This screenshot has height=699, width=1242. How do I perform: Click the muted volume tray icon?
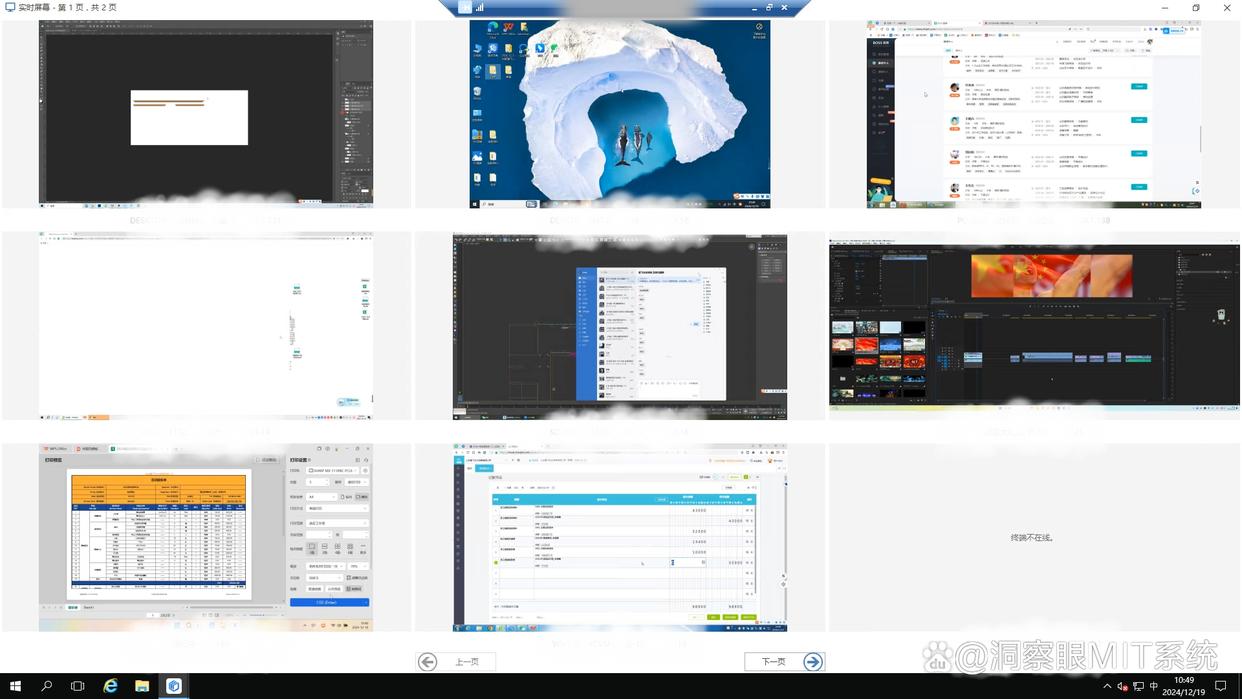pyautogui.click(x=1122, y=687)
